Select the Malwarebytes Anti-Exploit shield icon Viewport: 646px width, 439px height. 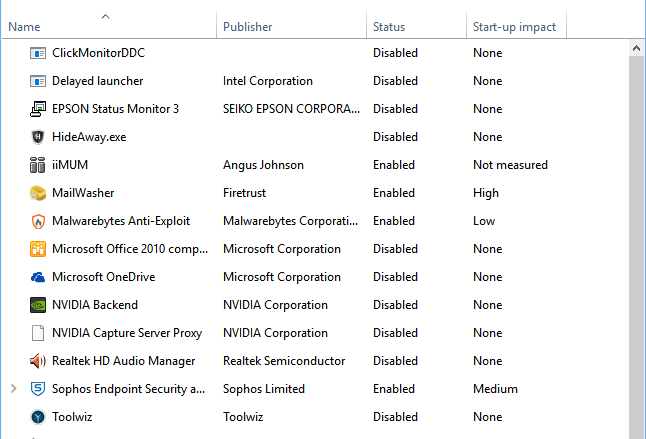tap(38, 221)
